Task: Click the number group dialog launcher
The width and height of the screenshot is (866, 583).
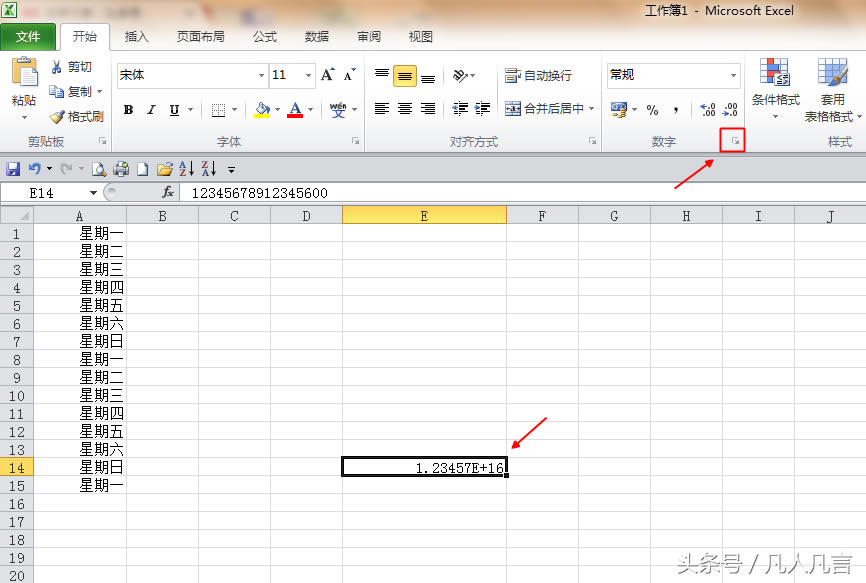Action: tap(735, 142)
